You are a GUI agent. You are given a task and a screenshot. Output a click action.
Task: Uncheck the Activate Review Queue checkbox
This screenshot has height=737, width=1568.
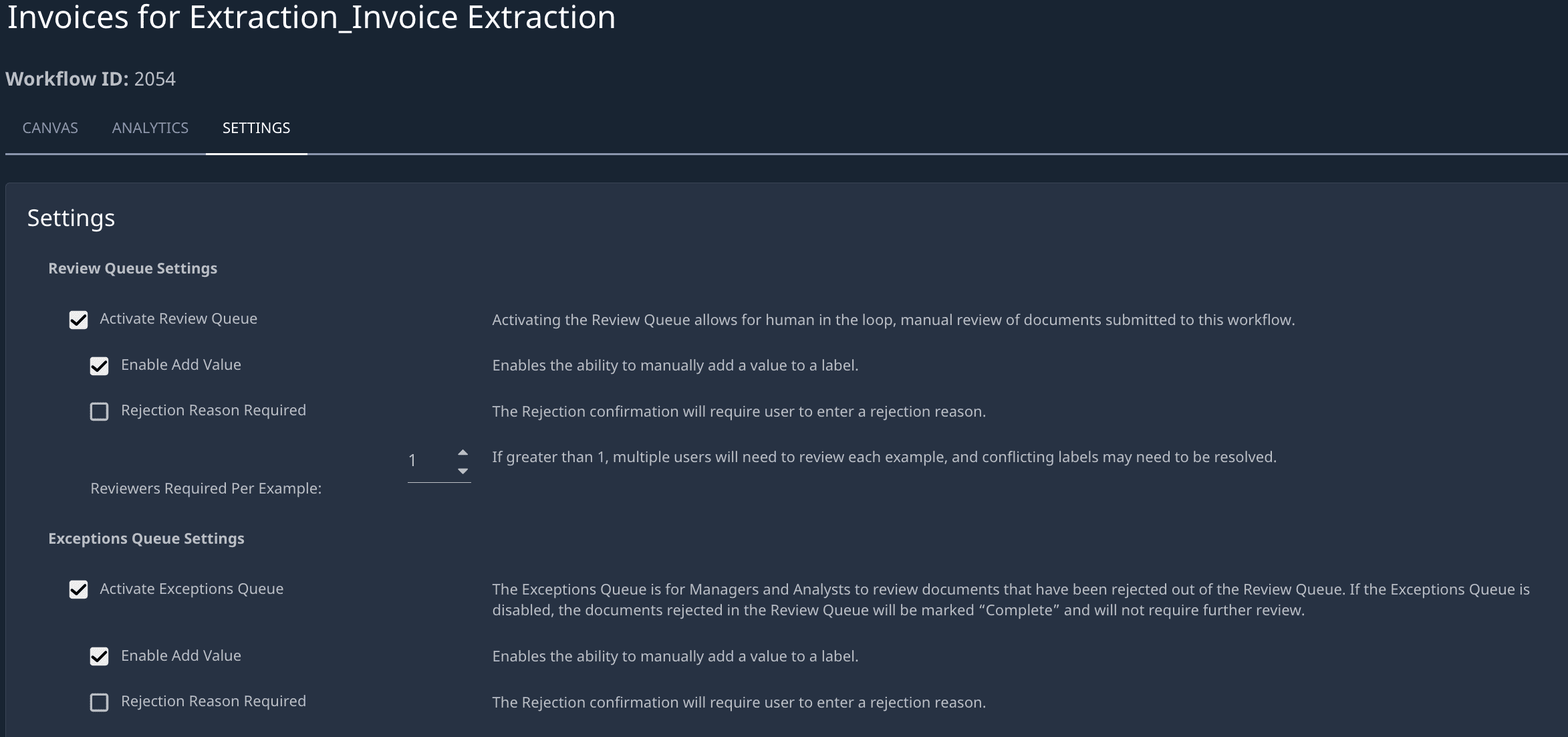[x=79, y=320]
